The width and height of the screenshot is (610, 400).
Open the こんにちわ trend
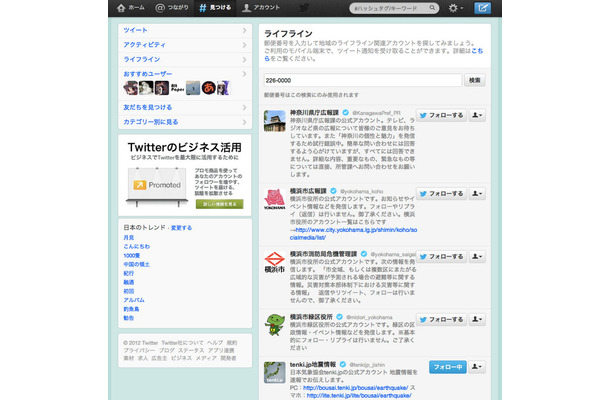coord(137,246)
